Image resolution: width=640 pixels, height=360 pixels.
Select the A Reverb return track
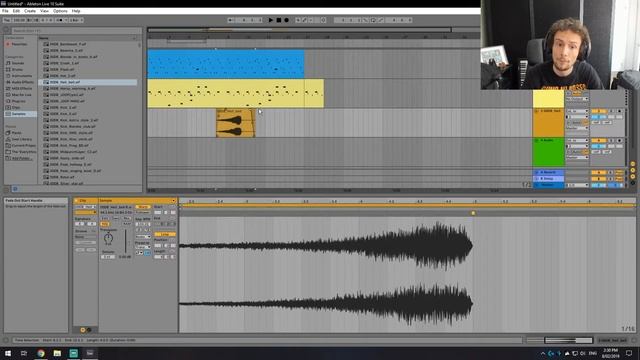(x=548, y=172)
